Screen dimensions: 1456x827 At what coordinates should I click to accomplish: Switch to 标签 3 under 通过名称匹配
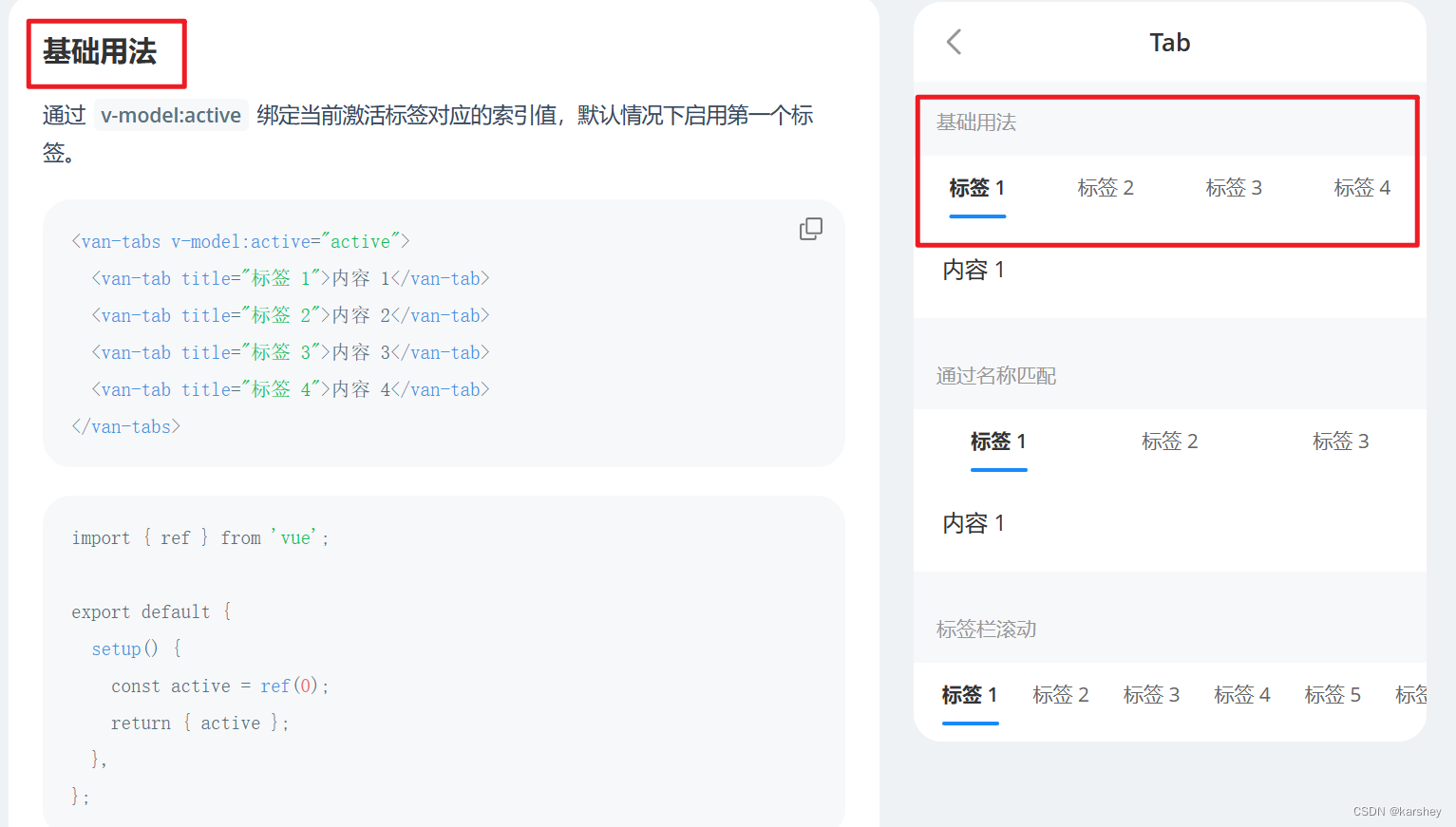(1340, 442)
